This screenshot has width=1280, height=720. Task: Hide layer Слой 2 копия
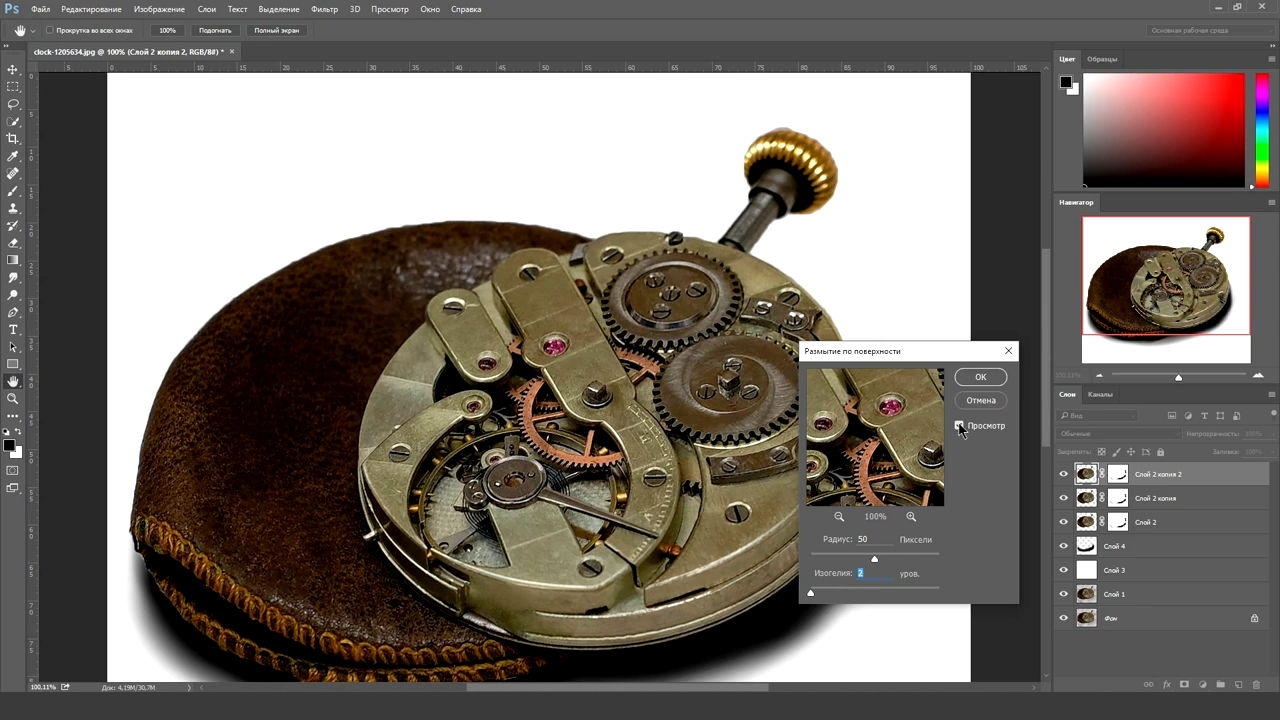pyautogui.click(x=1063, y=498)
